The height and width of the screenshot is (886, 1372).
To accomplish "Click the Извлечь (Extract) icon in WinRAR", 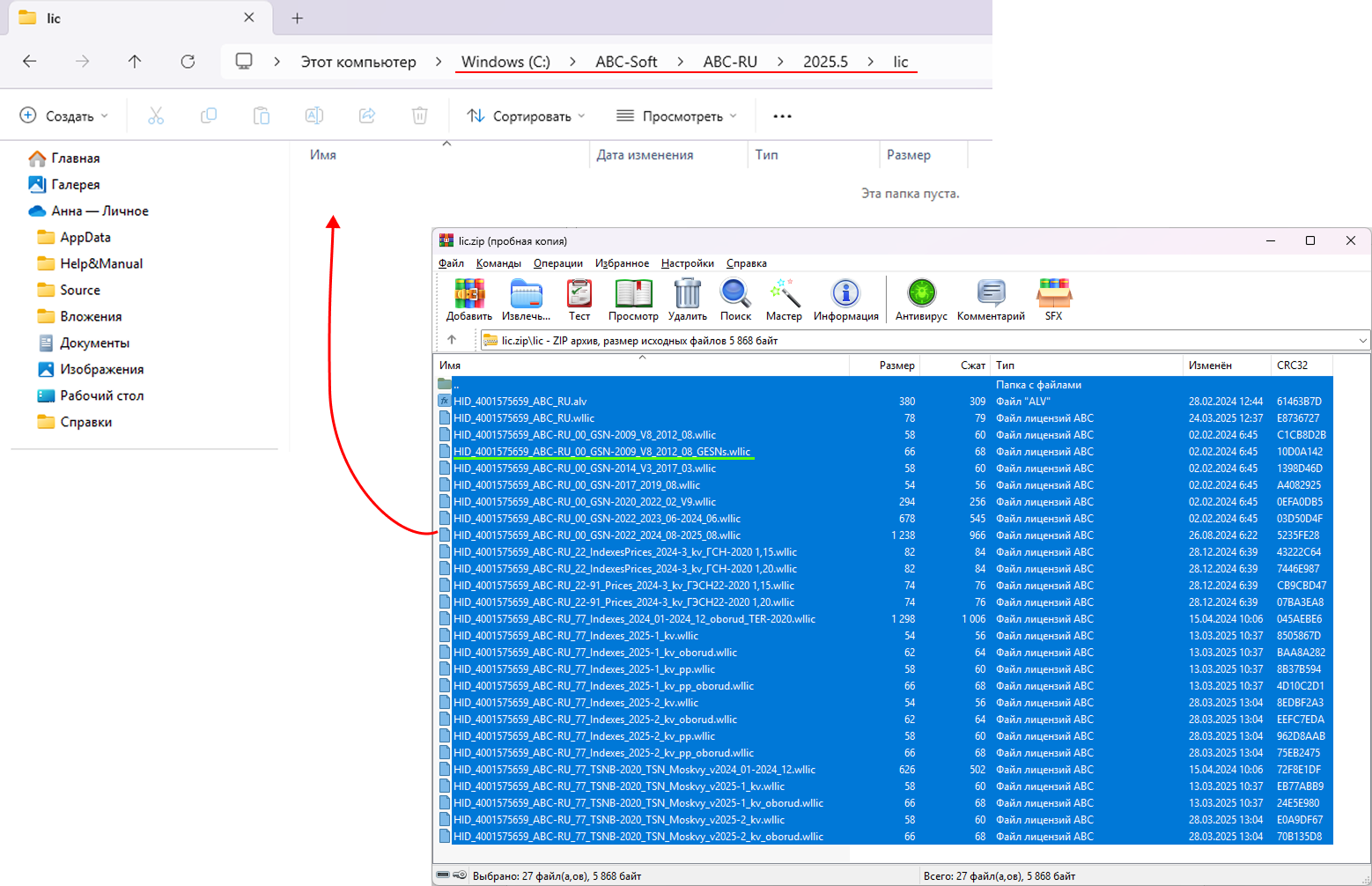I will 526,299.
